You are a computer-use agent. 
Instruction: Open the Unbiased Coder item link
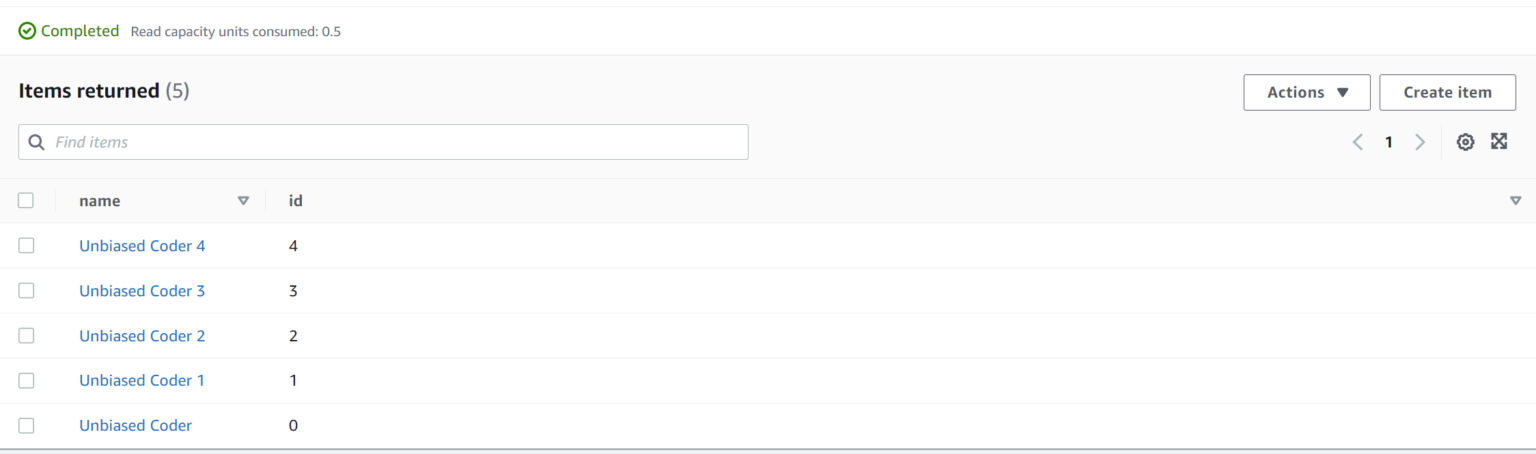pos(135,425)
